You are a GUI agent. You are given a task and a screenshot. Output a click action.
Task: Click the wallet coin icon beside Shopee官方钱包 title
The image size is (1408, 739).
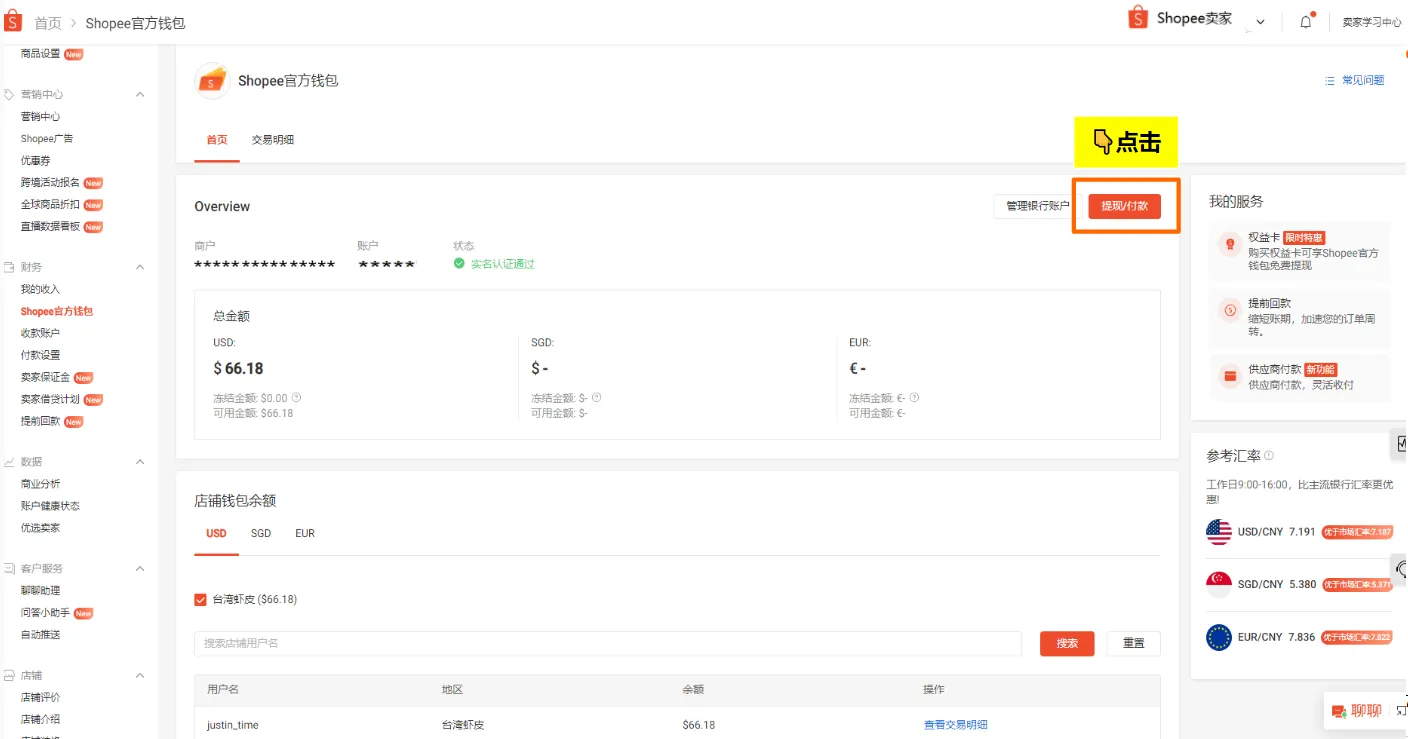coord(211,81)
